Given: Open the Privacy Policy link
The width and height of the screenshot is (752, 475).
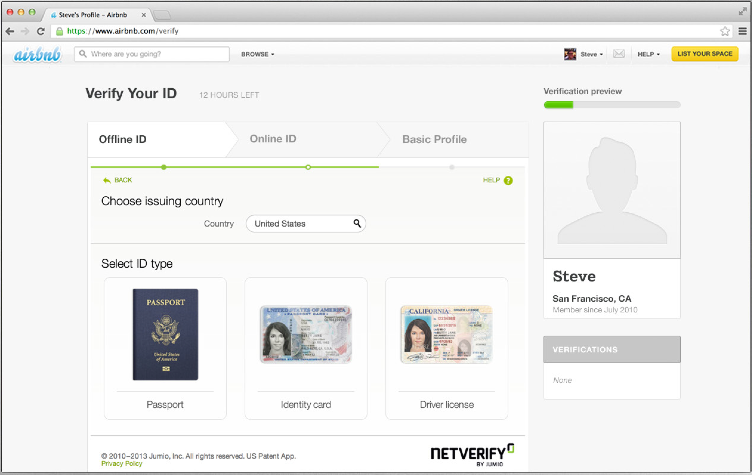Looking at the screenshot, I should click(122, 463).
